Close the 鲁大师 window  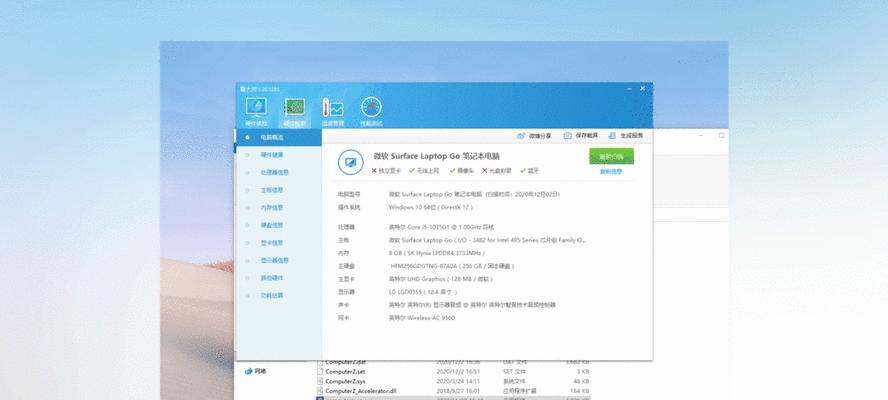pos(643,89)
